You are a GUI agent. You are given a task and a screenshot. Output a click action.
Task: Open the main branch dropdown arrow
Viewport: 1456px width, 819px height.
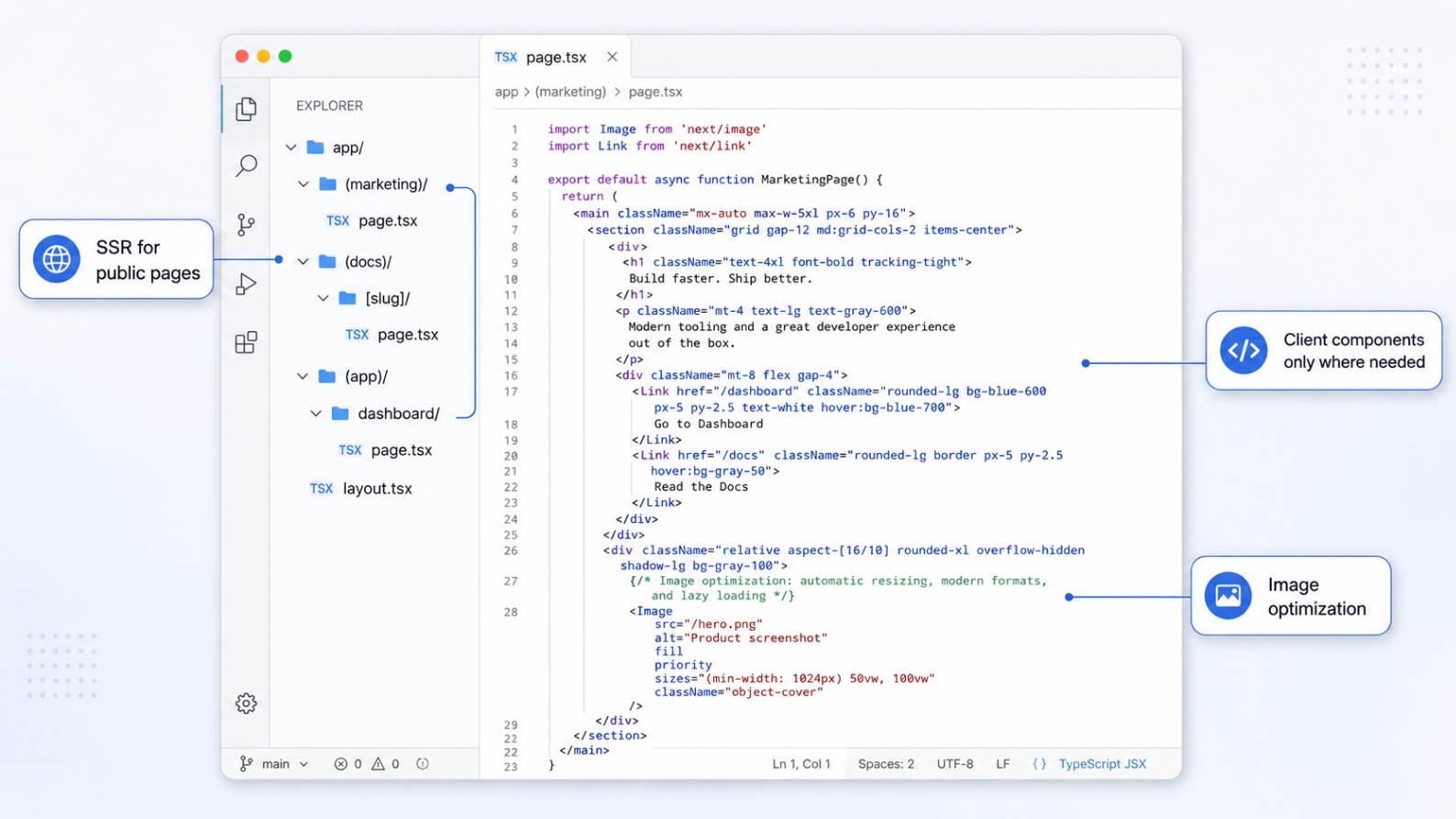point(303,764)
